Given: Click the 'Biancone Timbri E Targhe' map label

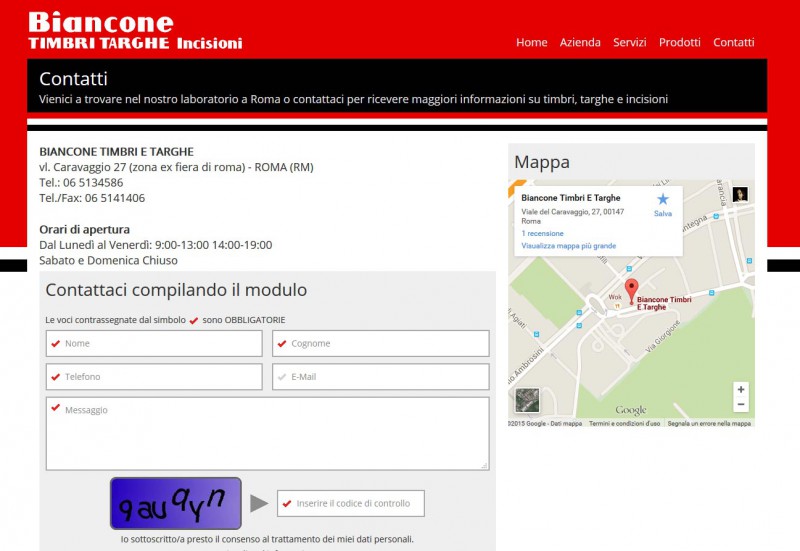Looking at the screenshot, I should pos(664,303).
